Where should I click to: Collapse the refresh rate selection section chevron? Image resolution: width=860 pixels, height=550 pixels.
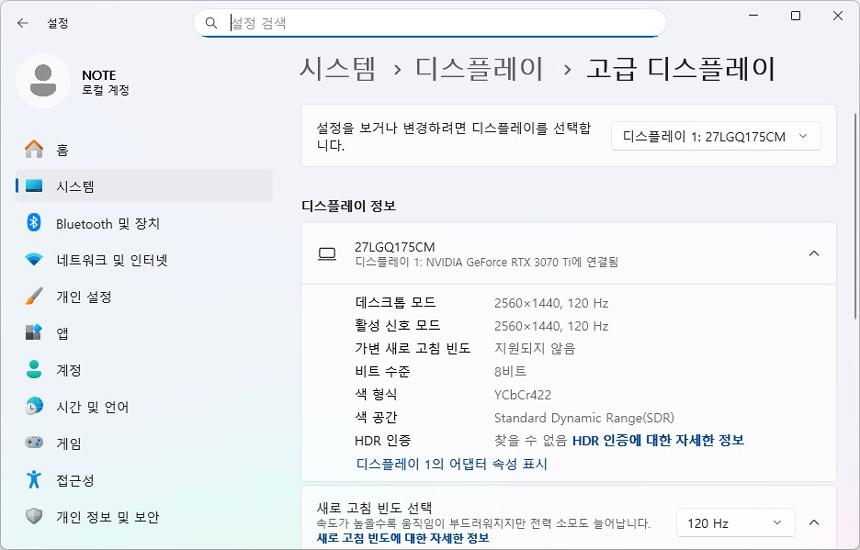(x=813, y=523)
